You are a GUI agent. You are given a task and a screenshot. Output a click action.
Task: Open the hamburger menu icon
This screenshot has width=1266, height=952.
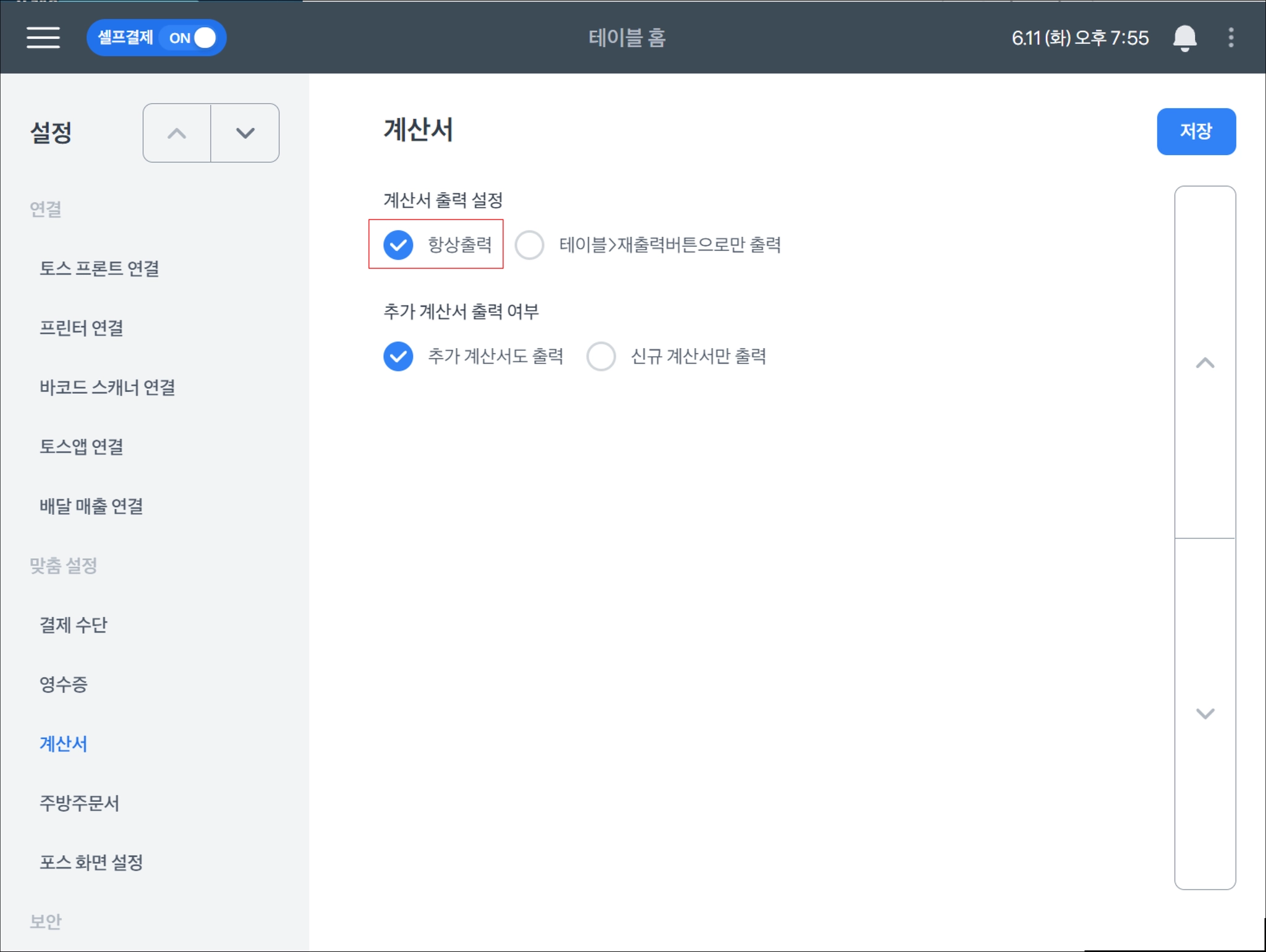pyautogui.click(x=43, y=38)
